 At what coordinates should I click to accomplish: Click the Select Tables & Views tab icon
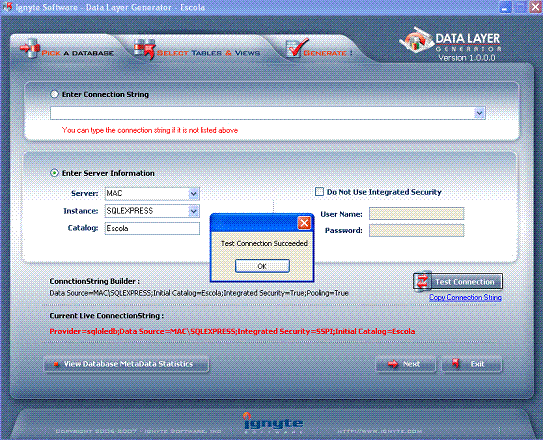[144, 49]
